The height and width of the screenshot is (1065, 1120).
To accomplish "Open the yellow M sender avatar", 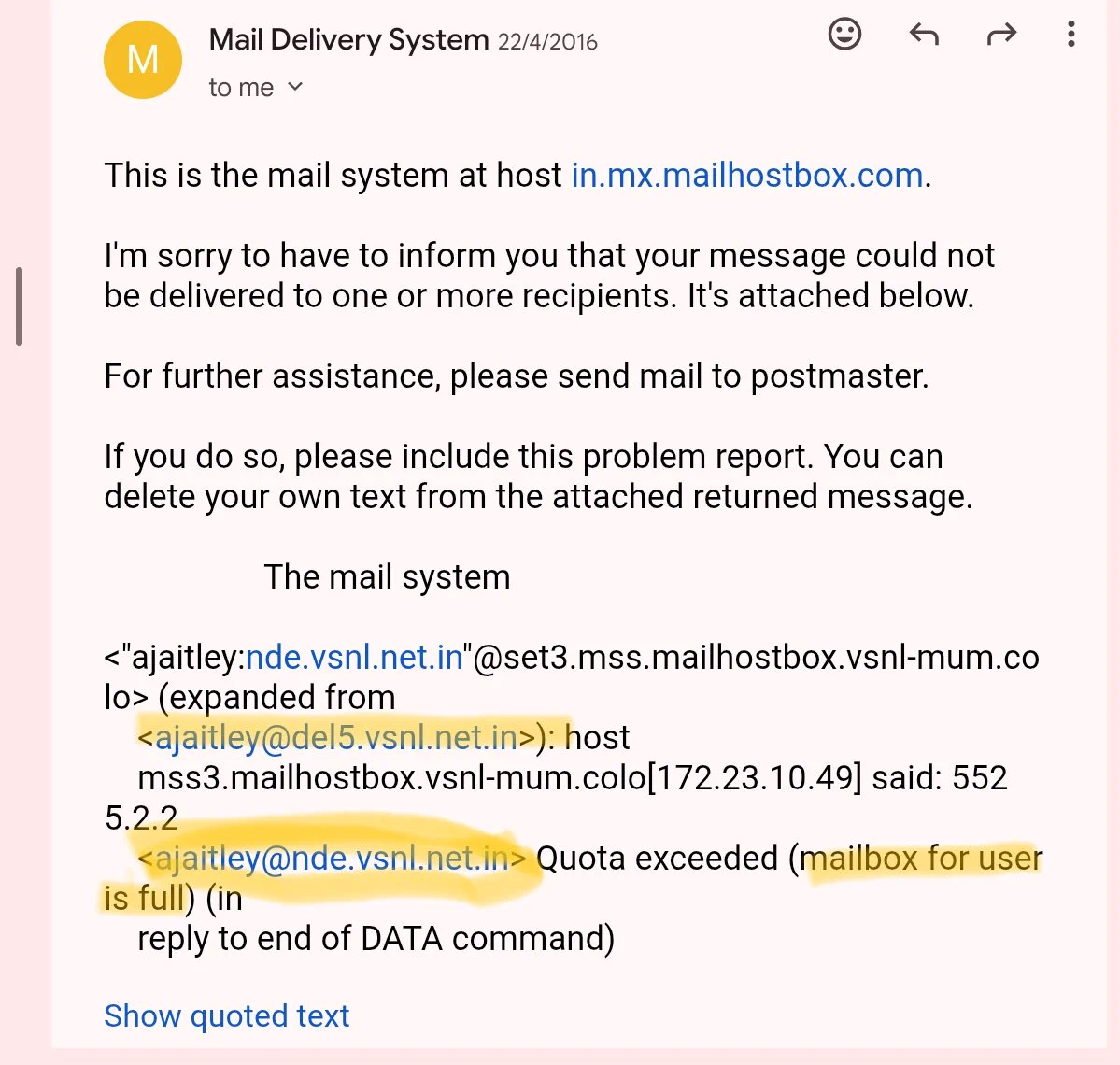I will click(143, 59).
